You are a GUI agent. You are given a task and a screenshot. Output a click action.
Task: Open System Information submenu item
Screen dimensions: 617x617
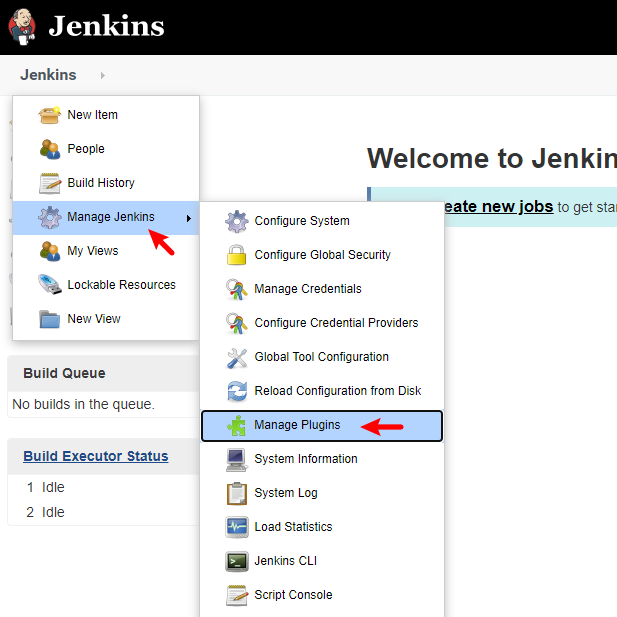click(322, 459)
